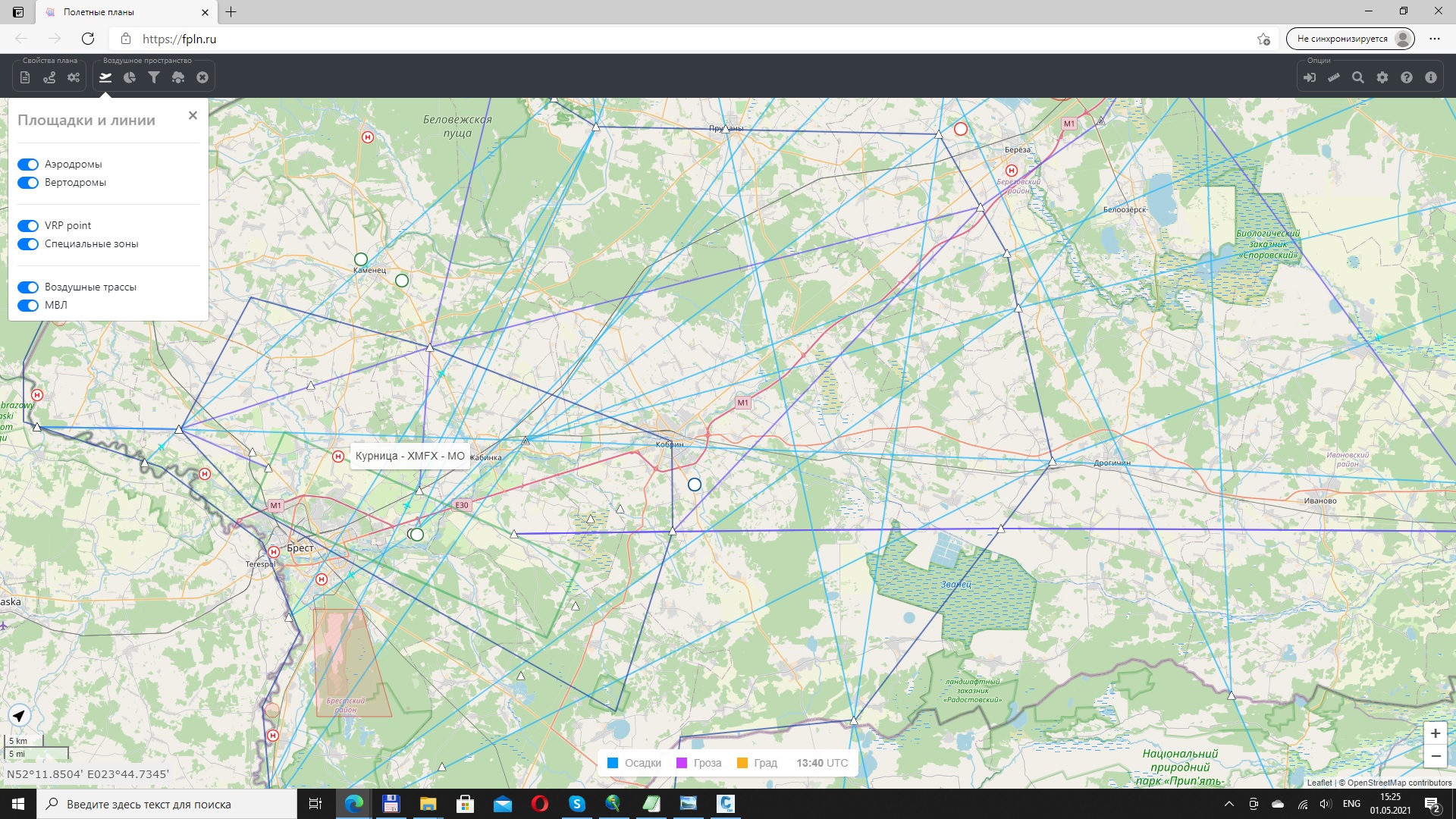Click the Осадки blue legend swatch
The height and width of the screenshot is (819, 1456).
point(613,763)
